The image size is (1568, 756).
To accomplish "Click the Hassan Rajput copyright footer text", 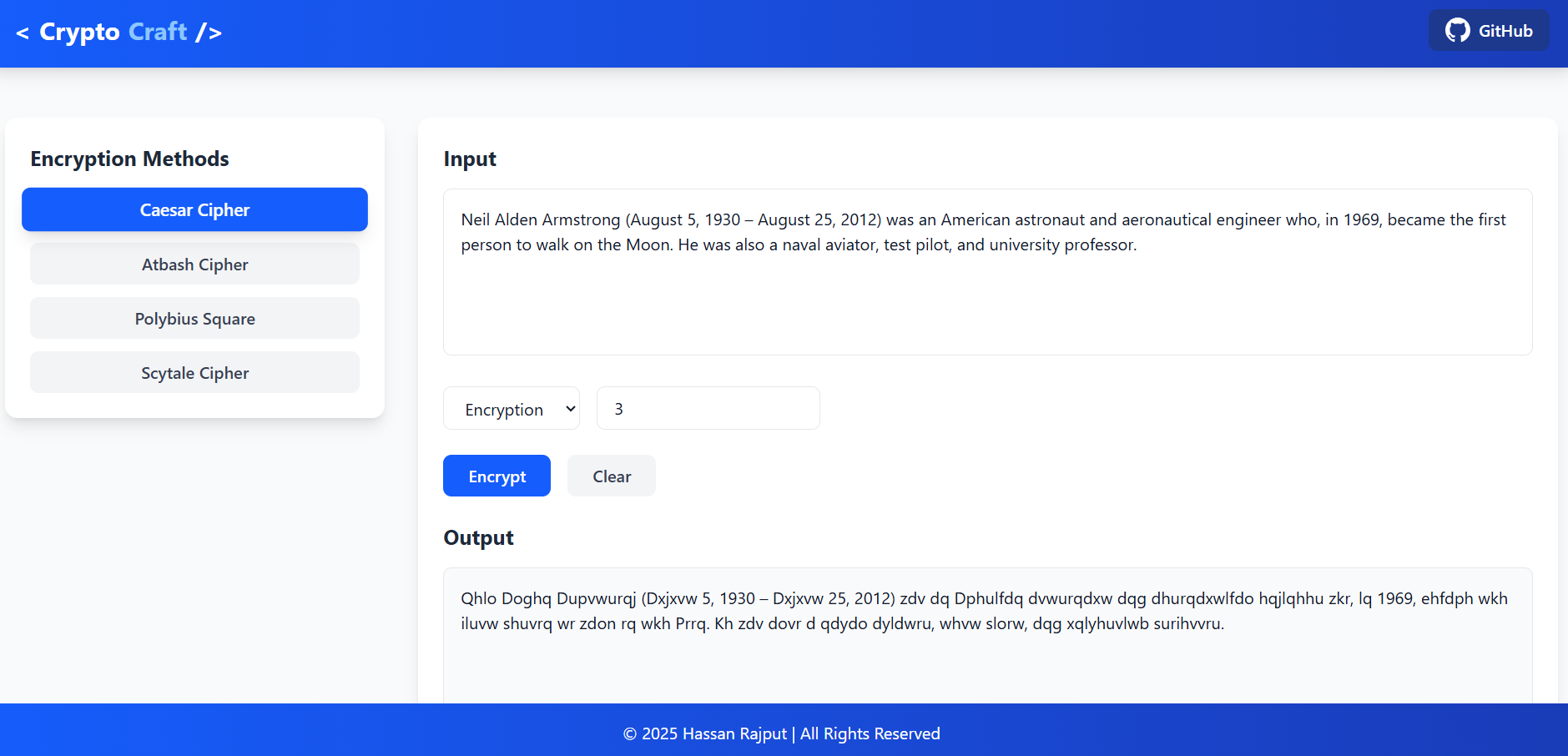I will click(782, 733).
